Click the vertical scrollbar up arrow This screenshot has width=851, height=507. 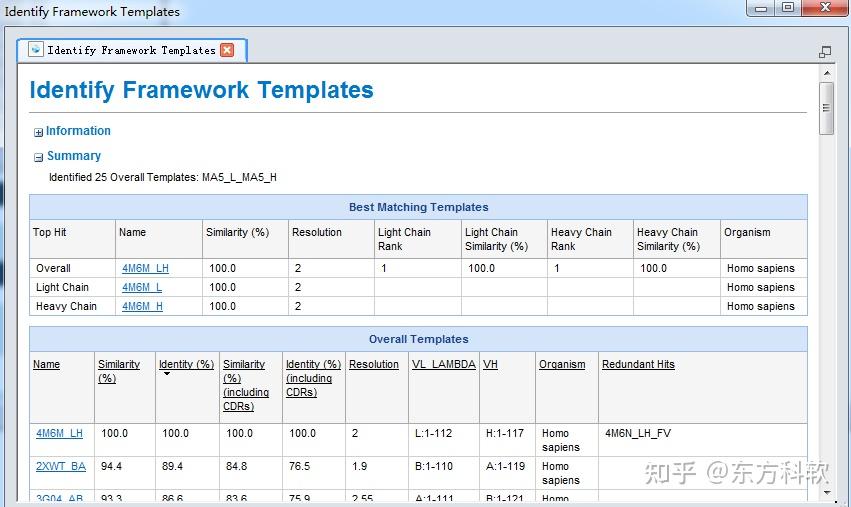(827, 73)
